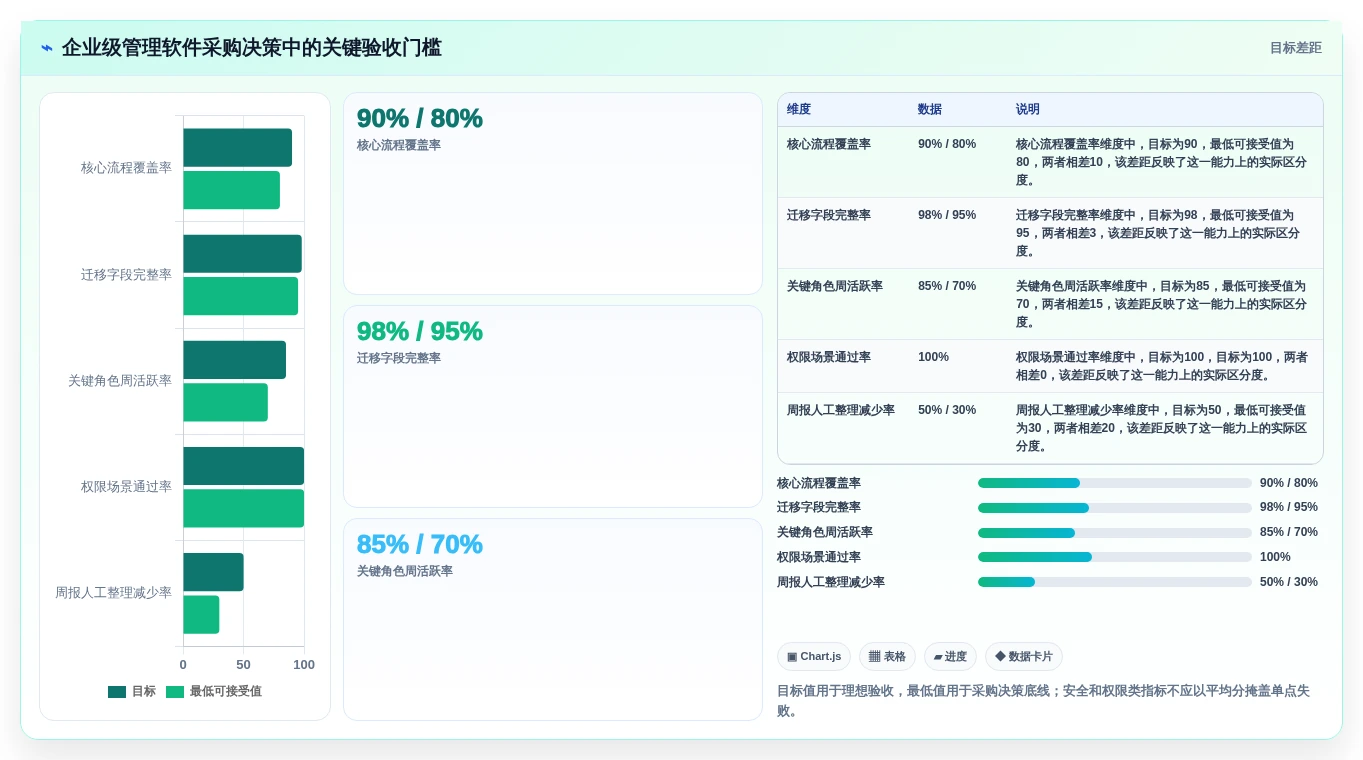Select the Chart.js tag chip
1363x760 pixels.
[x=814, y=657]
